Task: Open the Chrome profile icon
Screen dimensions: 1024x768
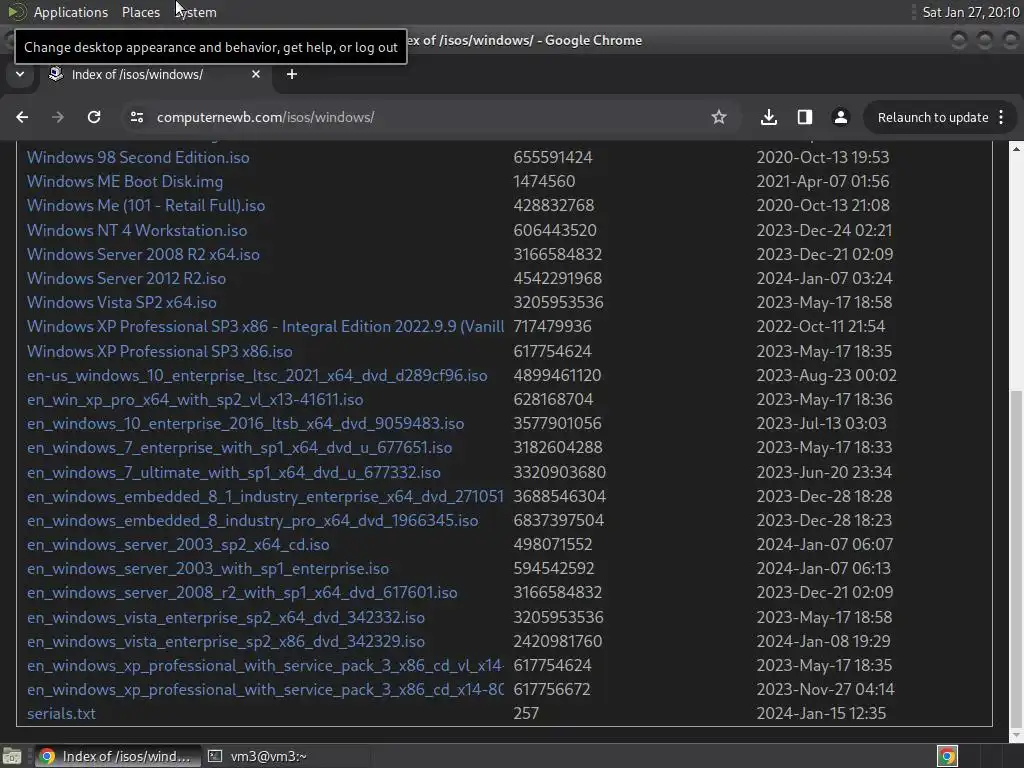Action: click(x=840, y=117)
